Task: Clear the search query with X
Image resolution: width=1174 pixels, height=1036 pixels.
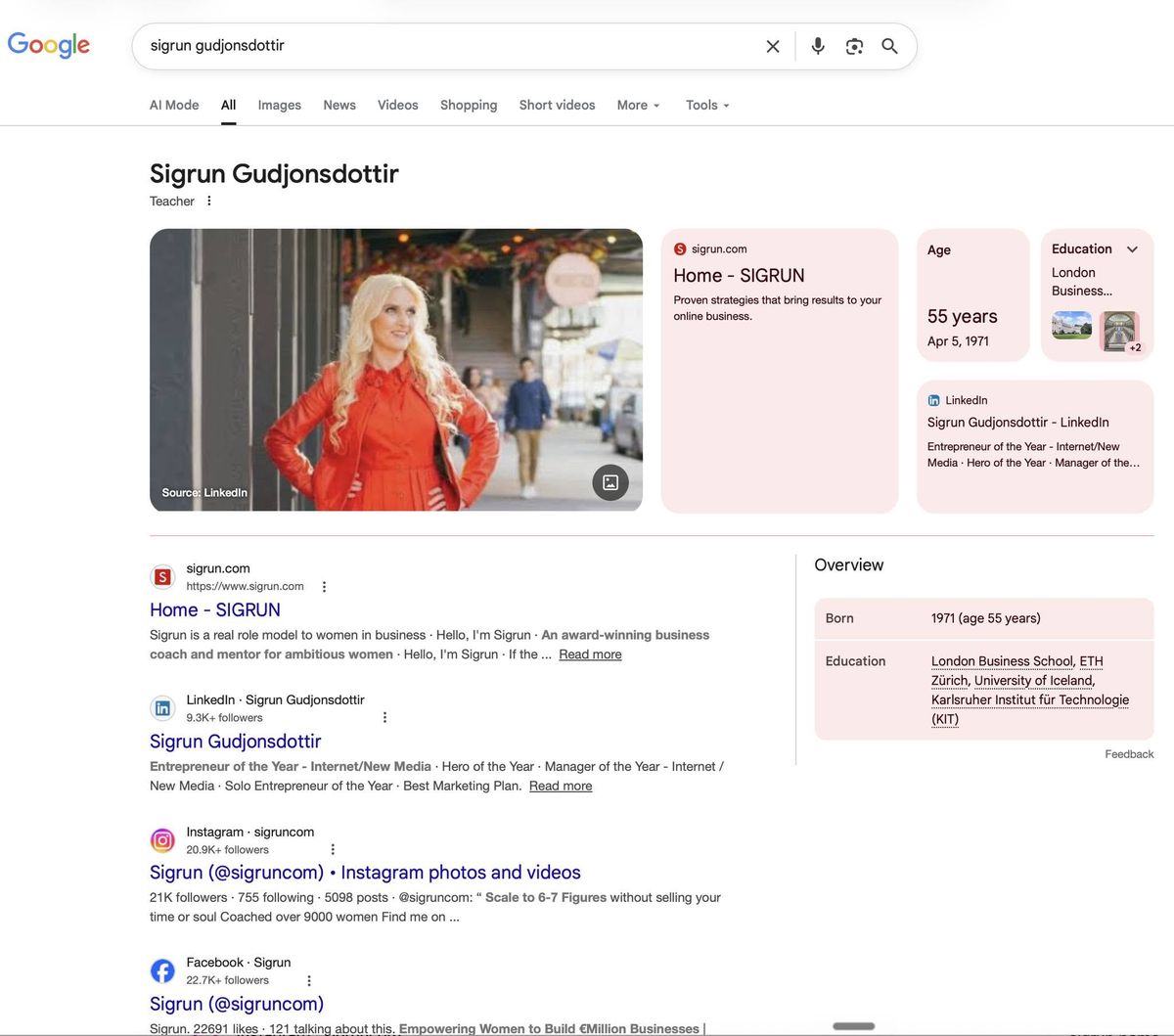Action: [x=773, y=46]
